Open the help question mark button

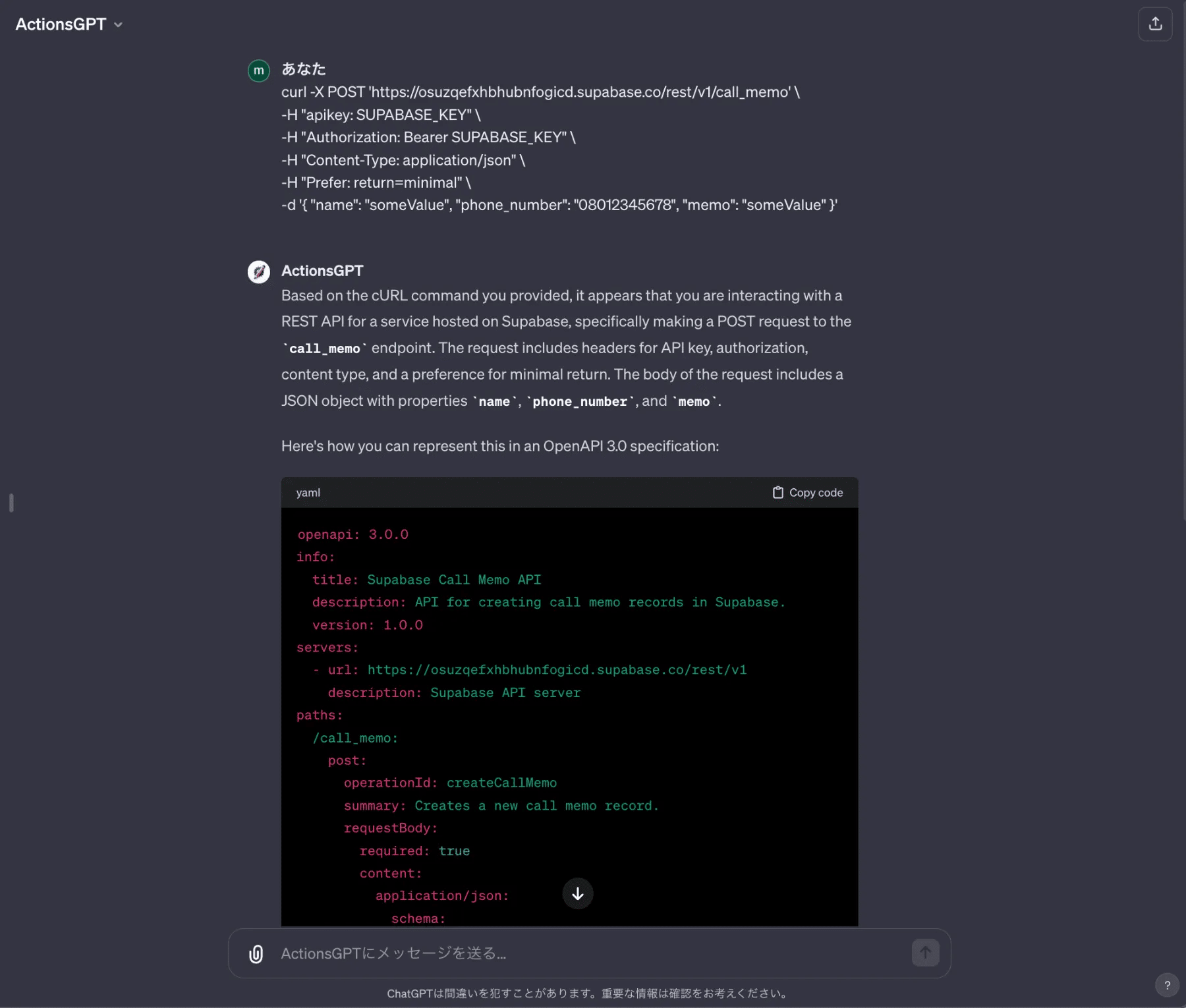[1167, 985]
